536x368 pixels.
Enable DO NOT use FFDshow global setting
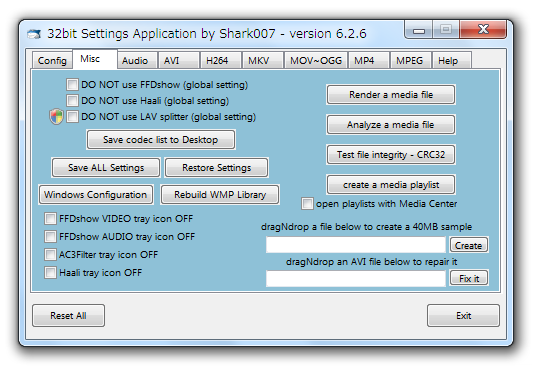click(x=72, y=84)
